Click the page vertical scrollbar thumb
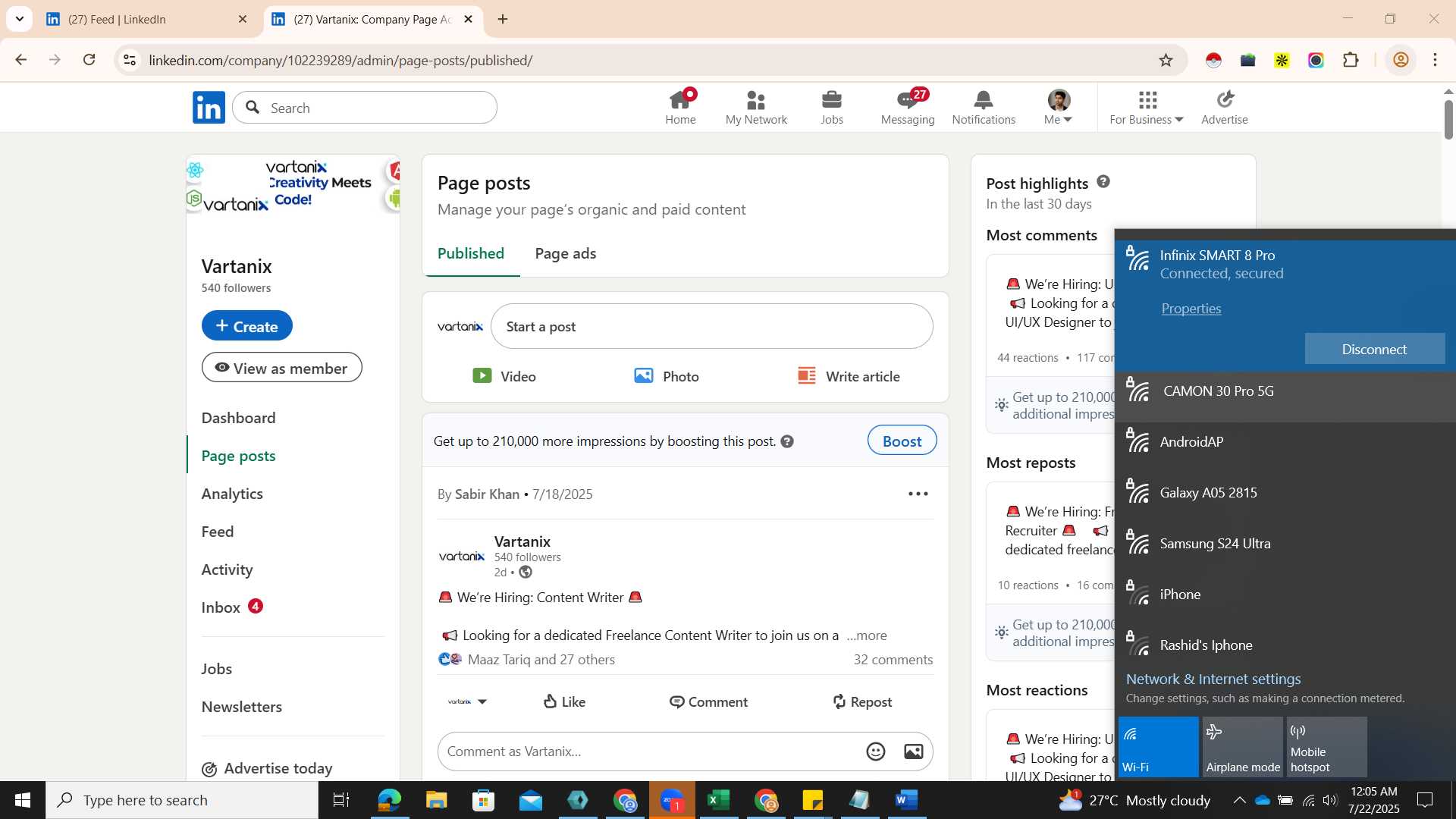This screenshot has height=819, width=1456. click(1448, 120)
